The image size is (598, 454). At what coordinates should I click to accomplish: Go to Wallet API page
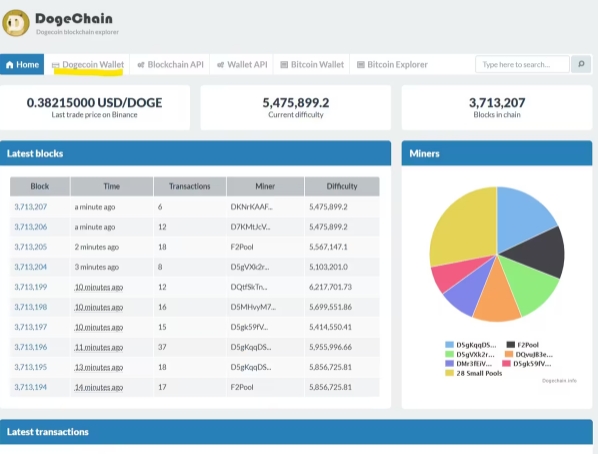click(242, 64)
